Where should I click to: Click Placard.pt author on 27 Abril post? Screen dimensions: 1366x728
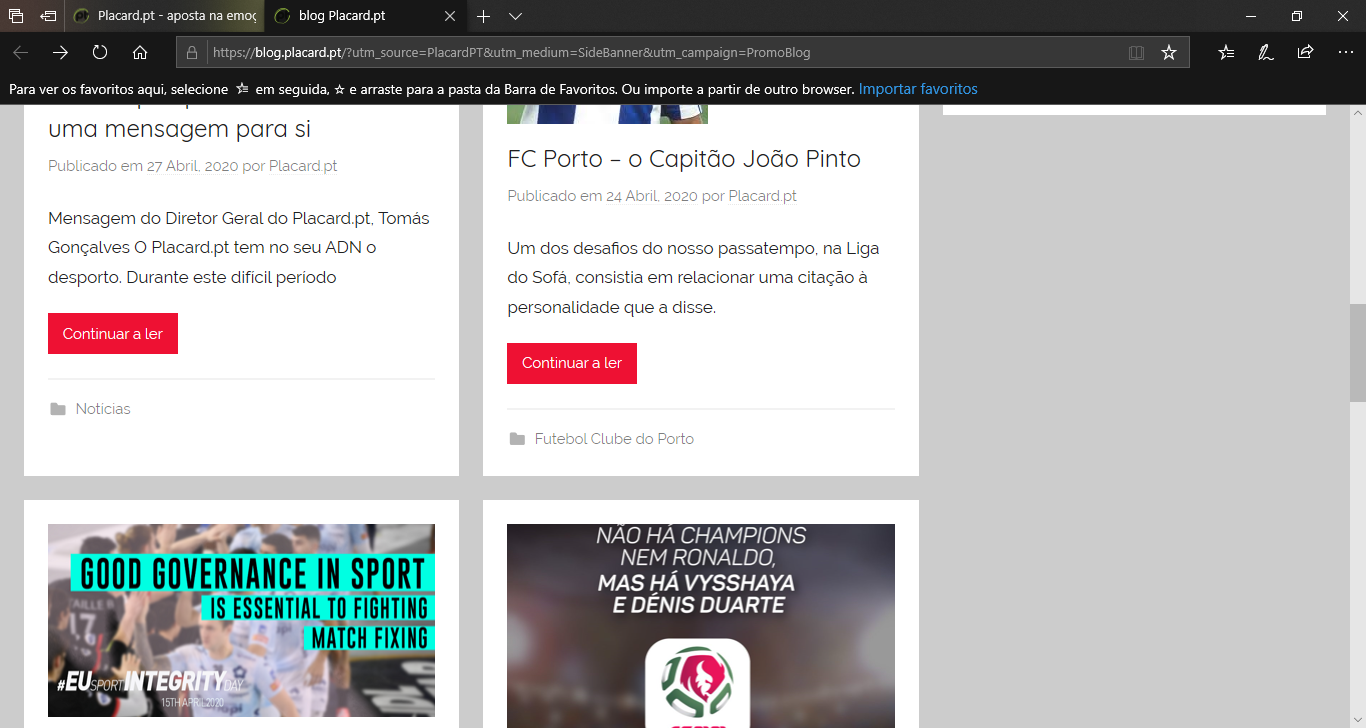pyautogui.click(x=303, y=166)
